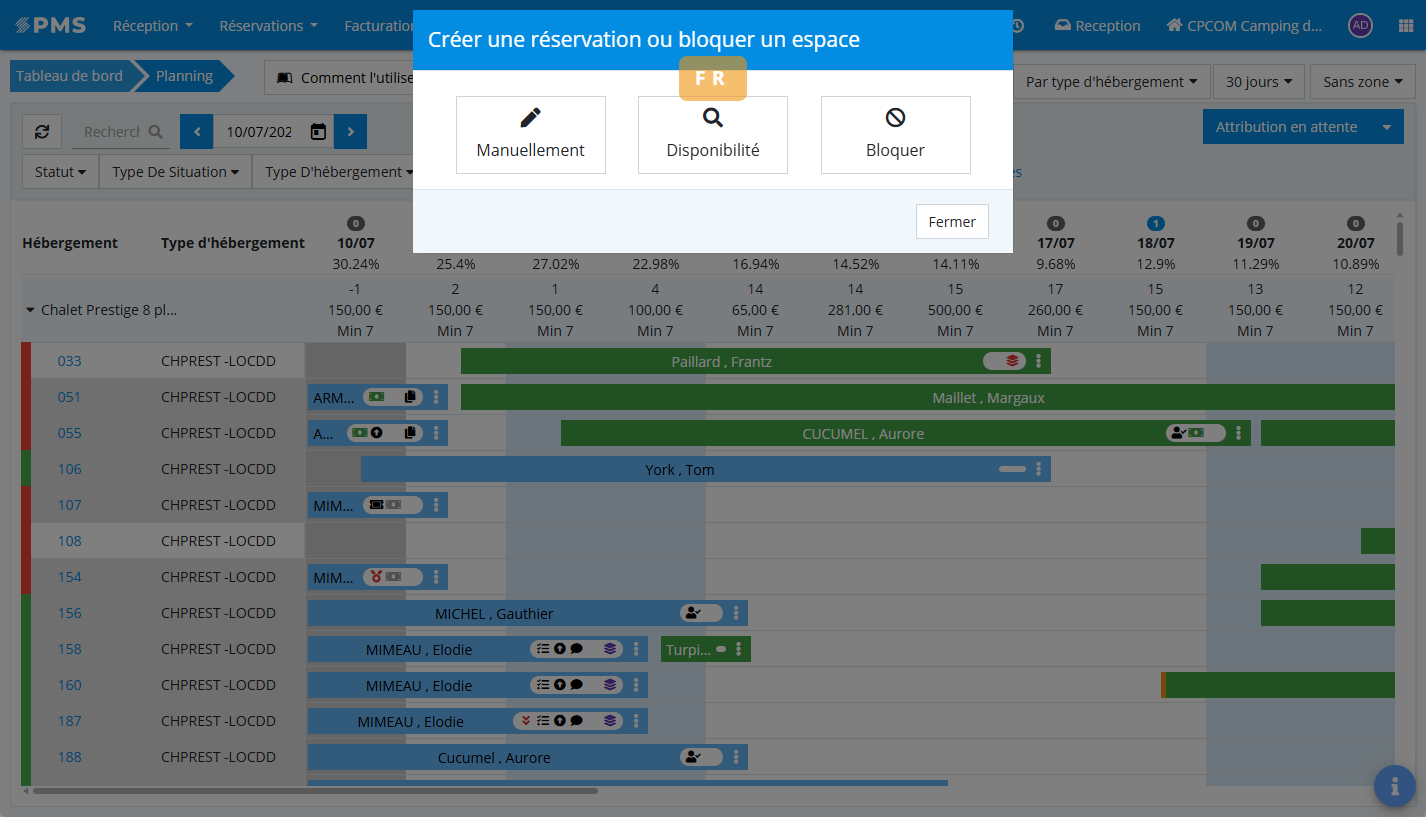1426x817 pixels.
Task: Open the calendar date picker icon
Action: point(318,131)
